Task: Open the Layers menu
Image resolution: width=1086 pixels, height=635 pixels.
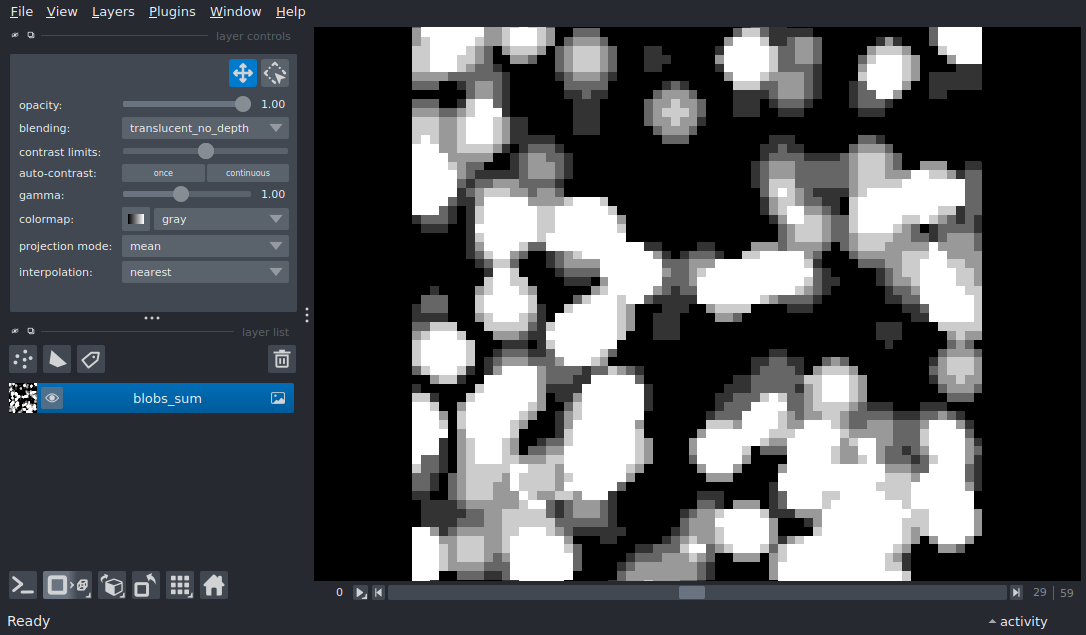Action: pyautogui.click(x=113, y=12)
